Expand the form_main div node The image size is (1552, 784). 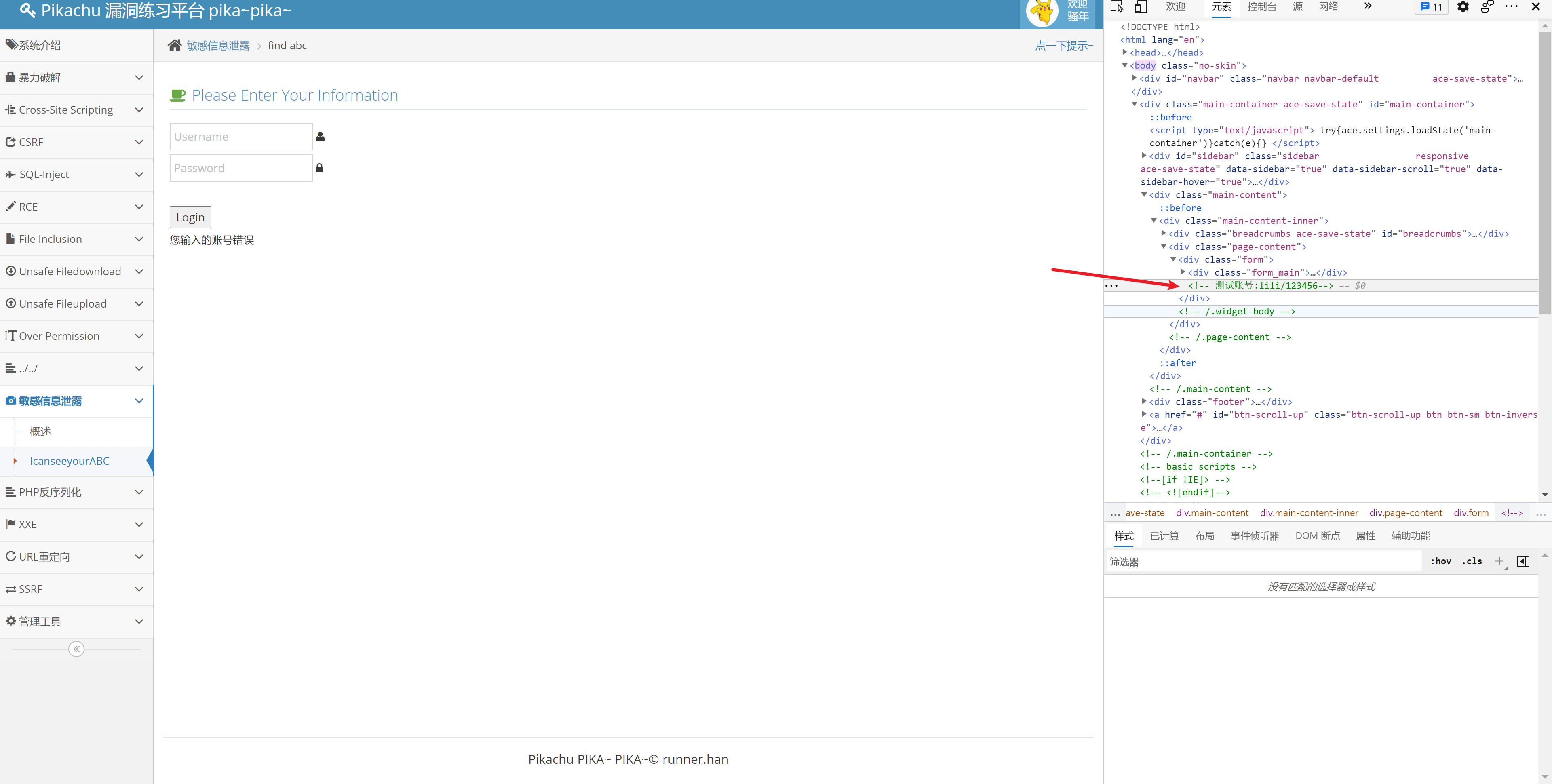coord(1183,272)
